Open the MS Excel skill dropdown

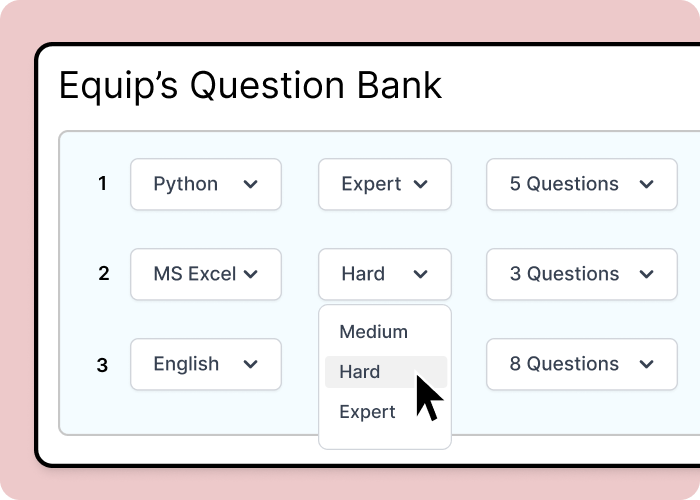point(205,274)
